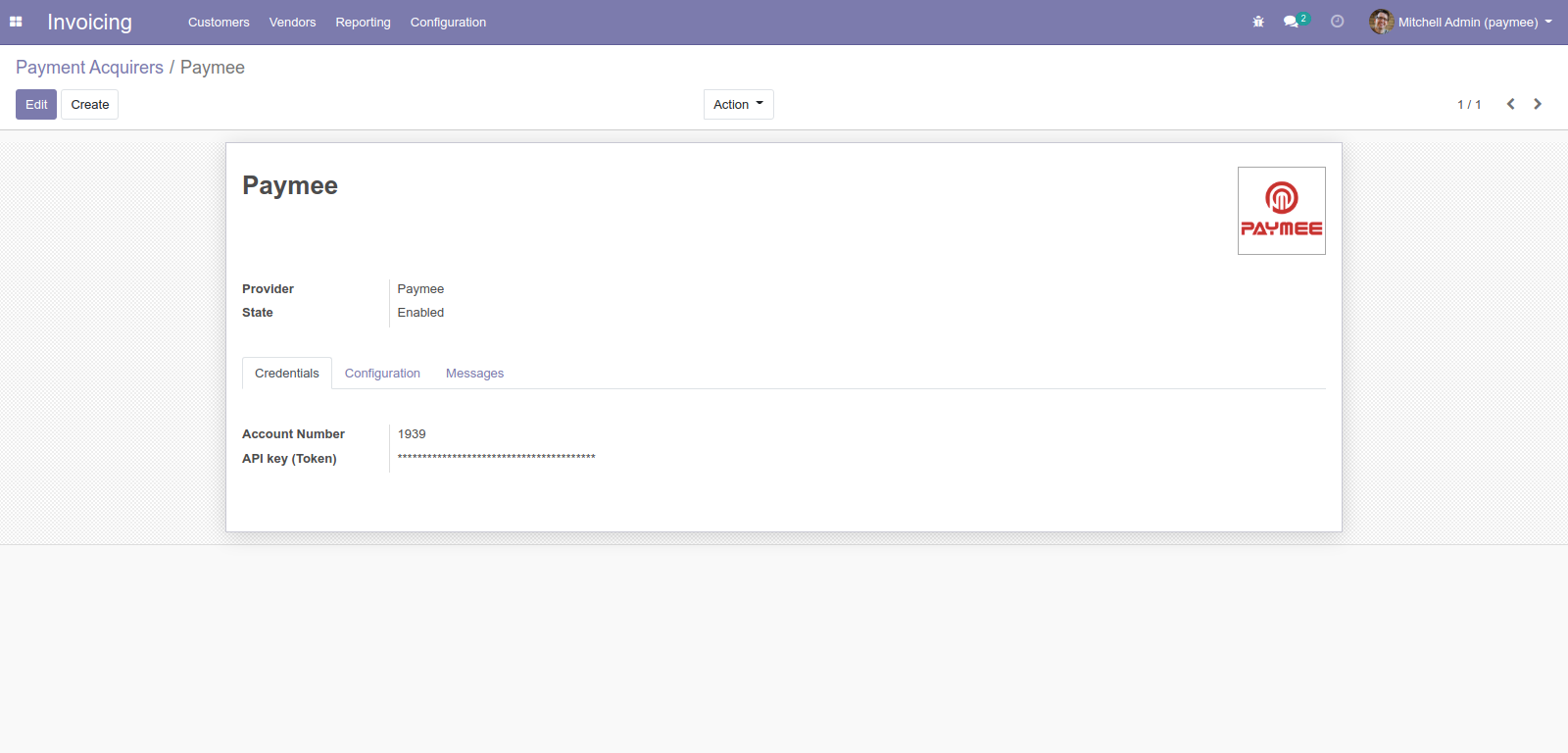Click the Paymee logo image
1568x753 pixels.
[1282, 211]
